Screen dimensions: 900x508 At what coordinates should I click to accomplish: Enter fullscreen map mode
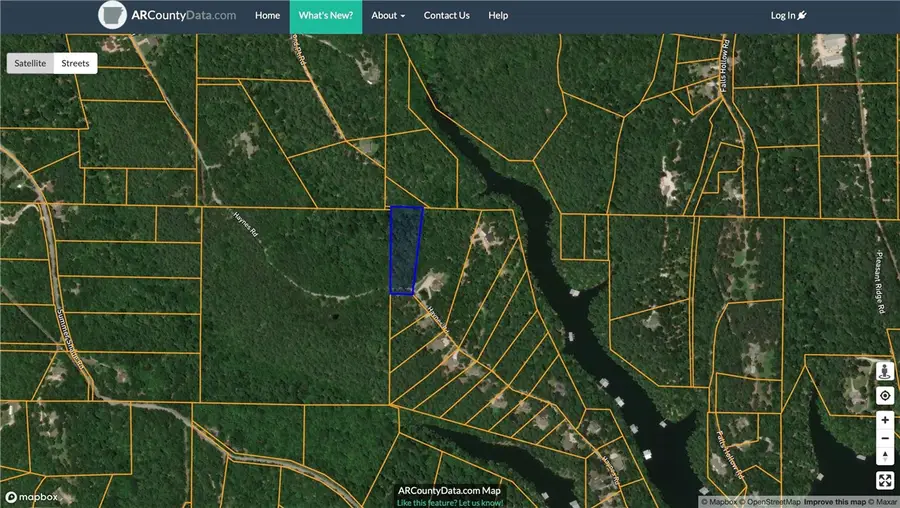(x=885, y=481)
